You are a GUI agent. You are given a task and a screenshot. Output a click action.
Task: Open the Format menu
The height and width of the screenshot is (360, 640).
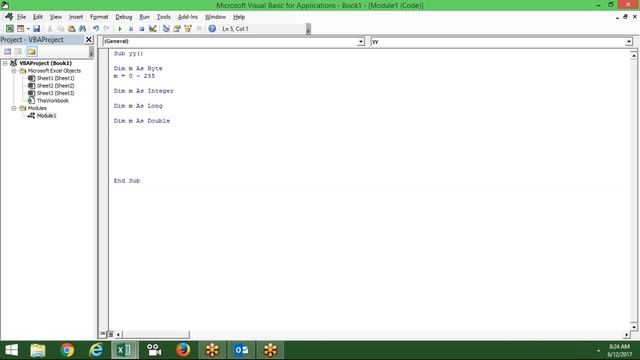point(99,17)
